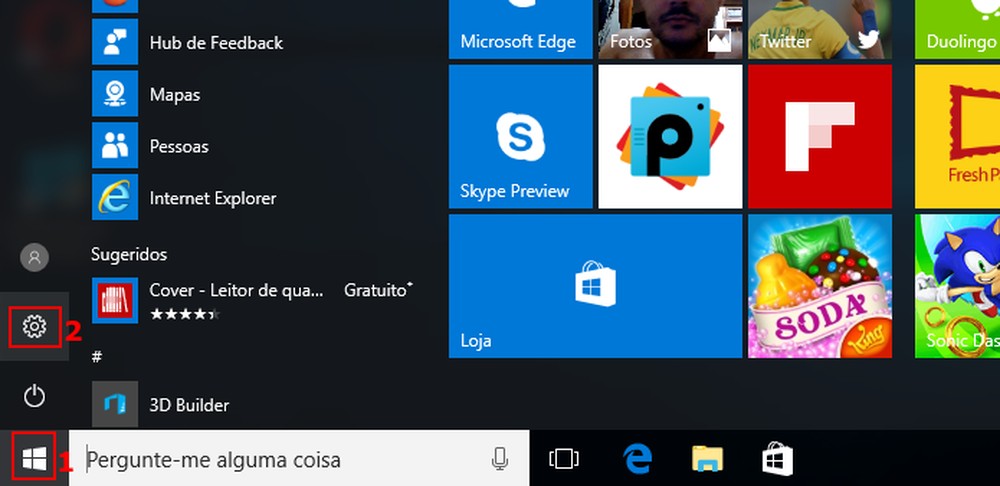Open File Explorer from the taskbar
This screenshot has width=1000, height=486.
click(x=707, y=459)
